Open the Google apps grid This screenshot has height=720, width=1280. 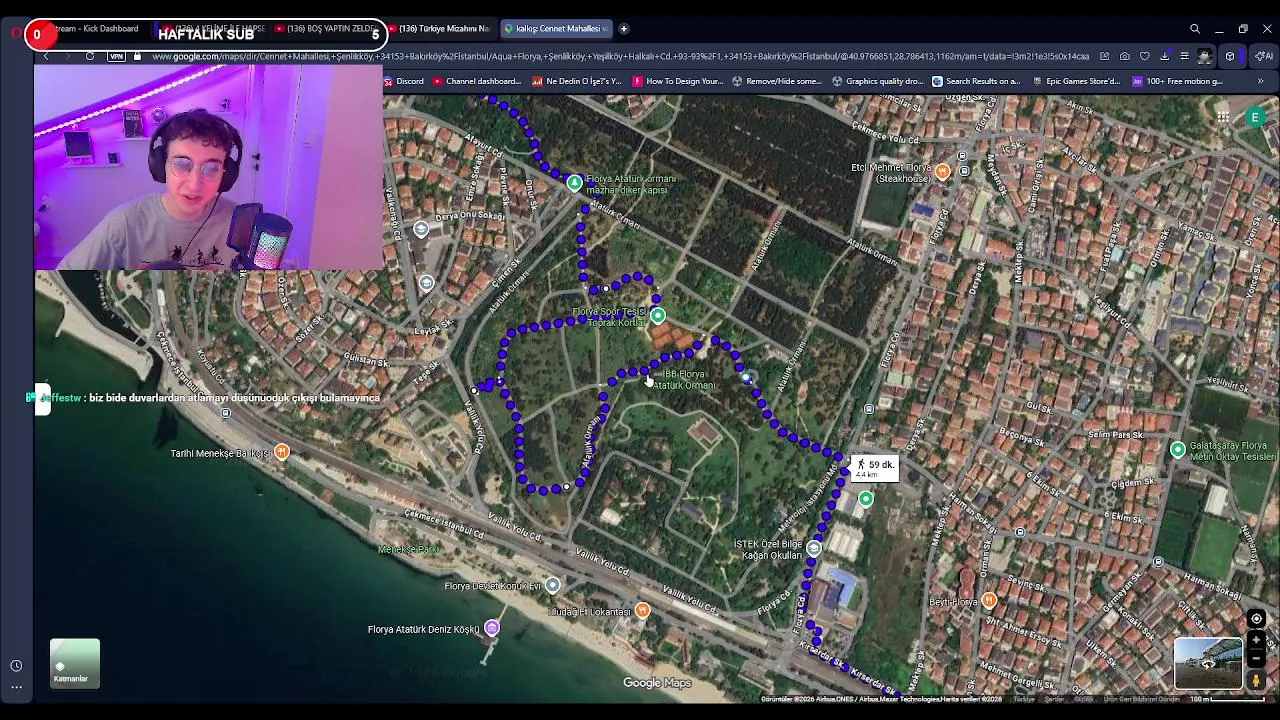pyautogui.click(x=1223, y=118)
